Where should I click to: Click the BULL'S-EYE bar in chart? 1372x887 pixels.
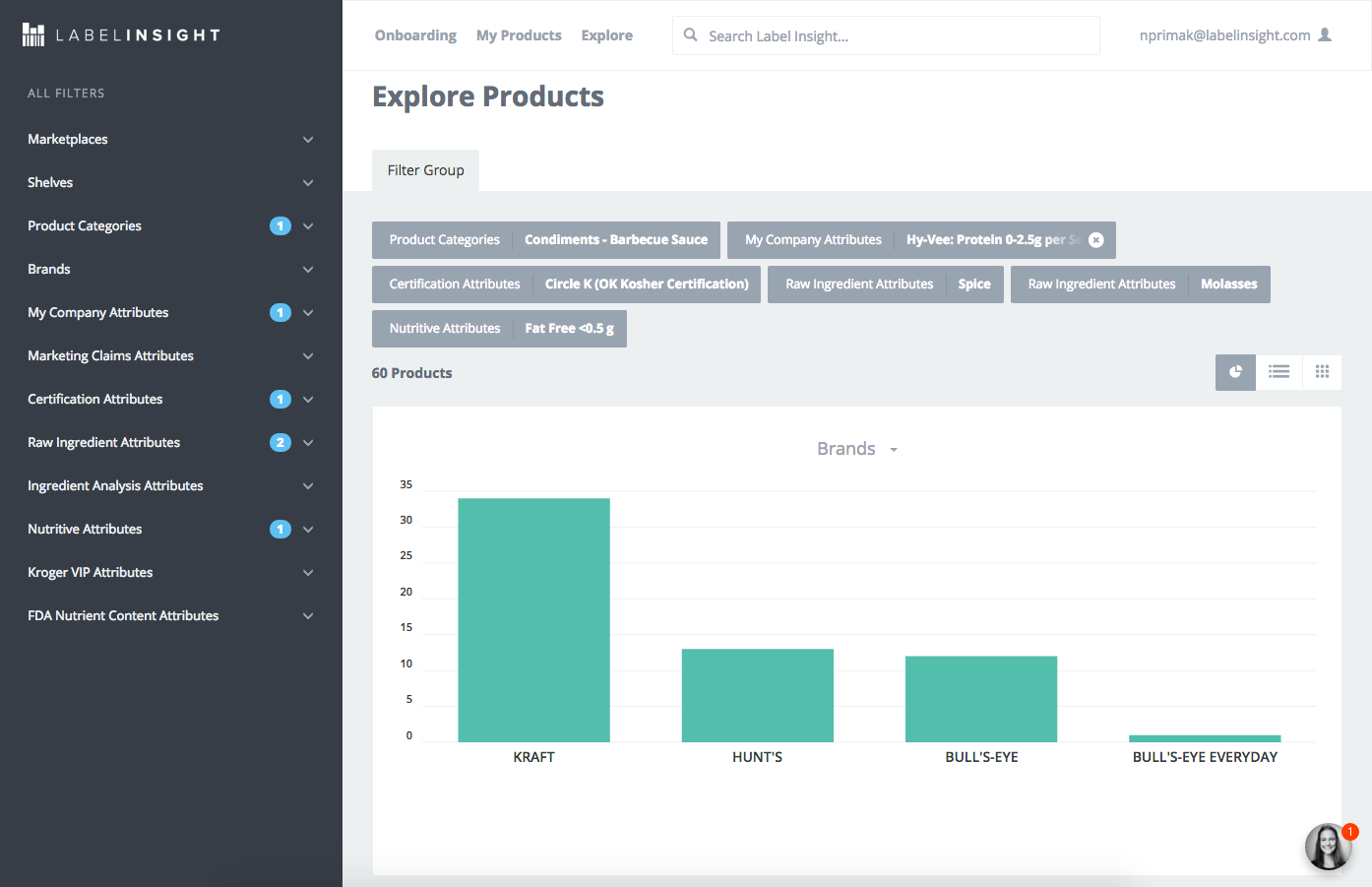click(981, 699)
